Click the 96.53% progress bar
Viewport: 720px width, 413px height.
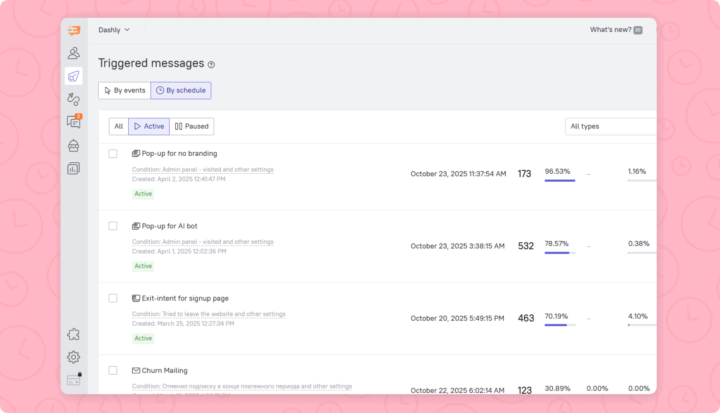(559, 181)
